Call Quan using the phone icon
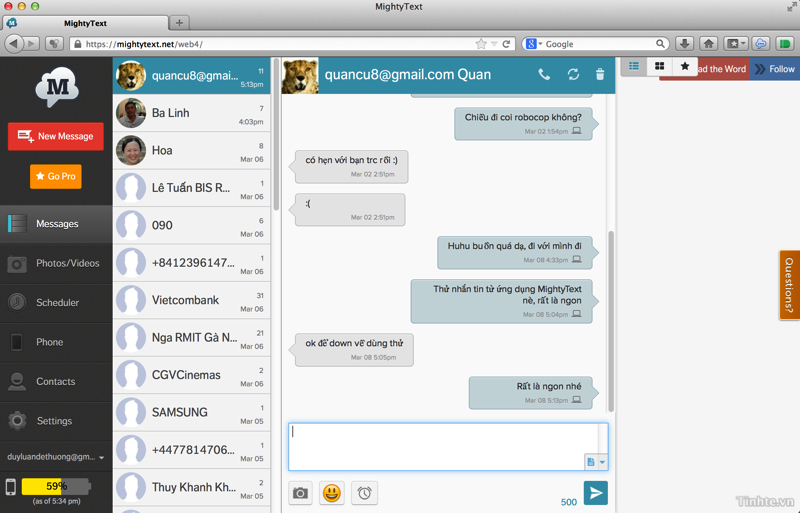The width and height of the screenshot is (800, 513). 544,74
